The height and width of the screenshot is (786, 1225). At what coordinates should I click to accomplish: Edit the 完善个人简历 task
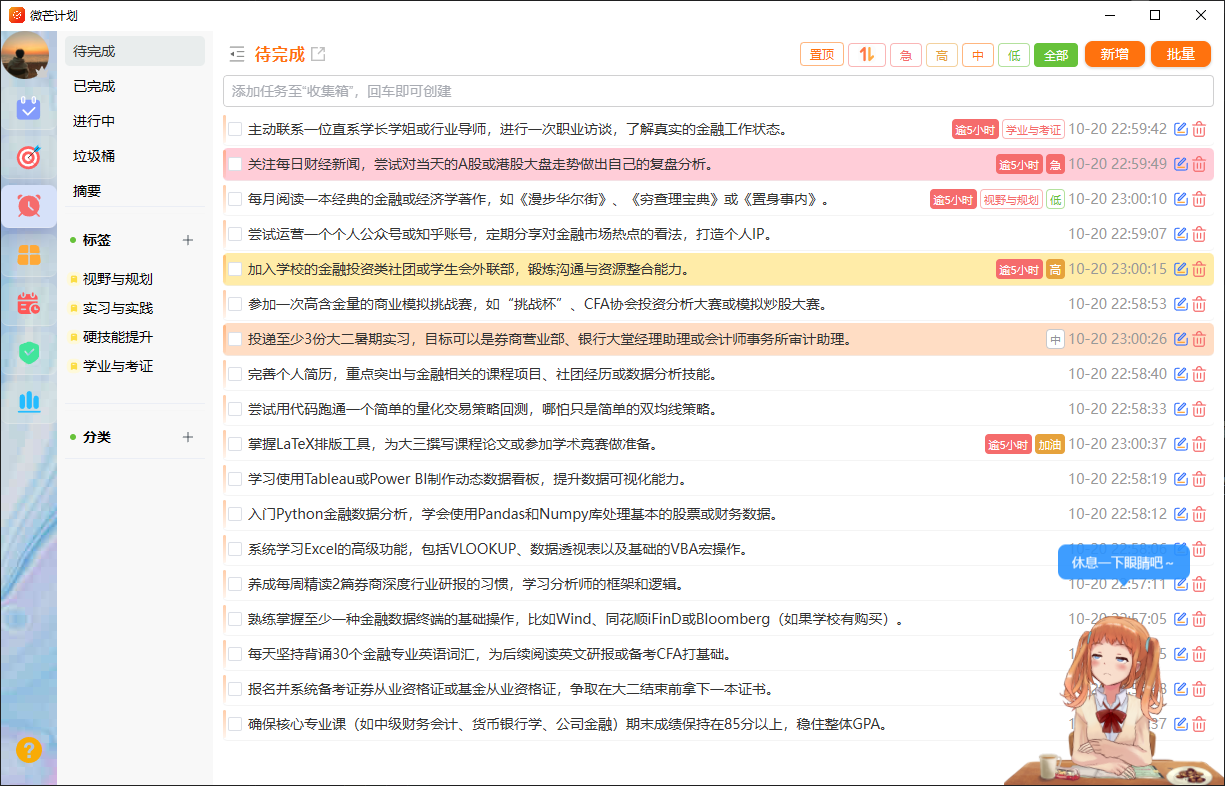click(1181, 374)
